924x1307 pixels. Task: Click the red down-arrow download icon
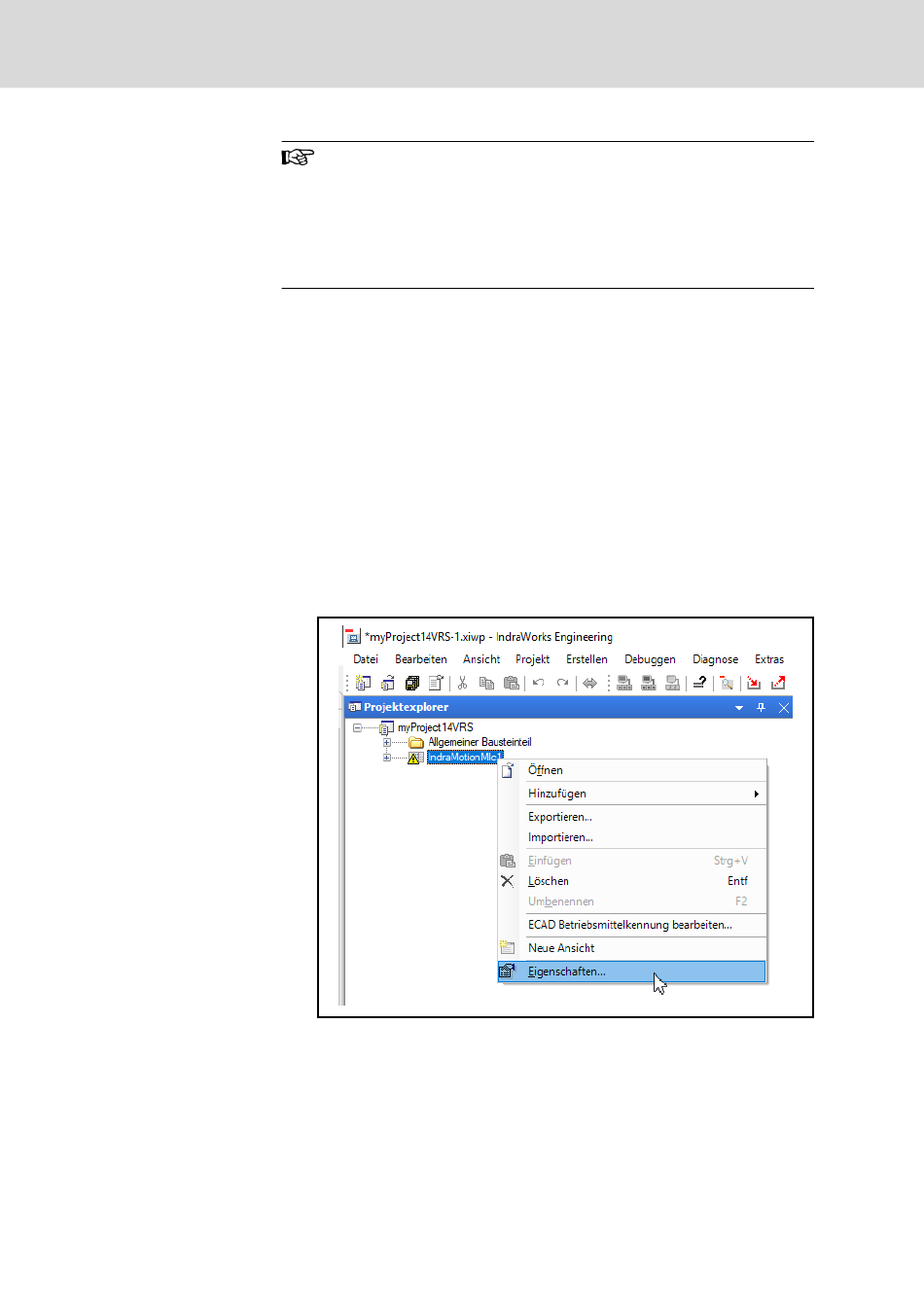754,683
